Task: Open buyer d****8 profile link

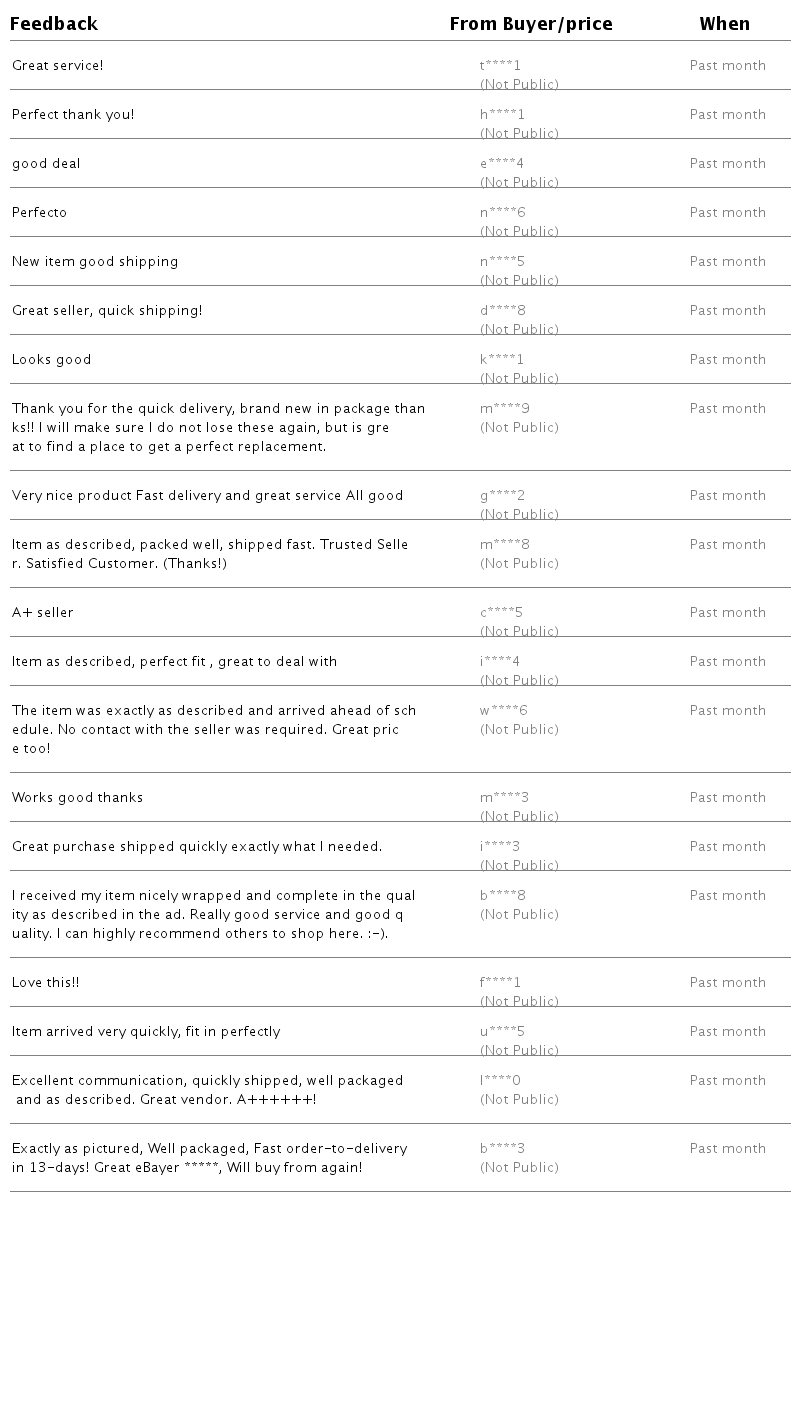Action: [x=502, y=311]
